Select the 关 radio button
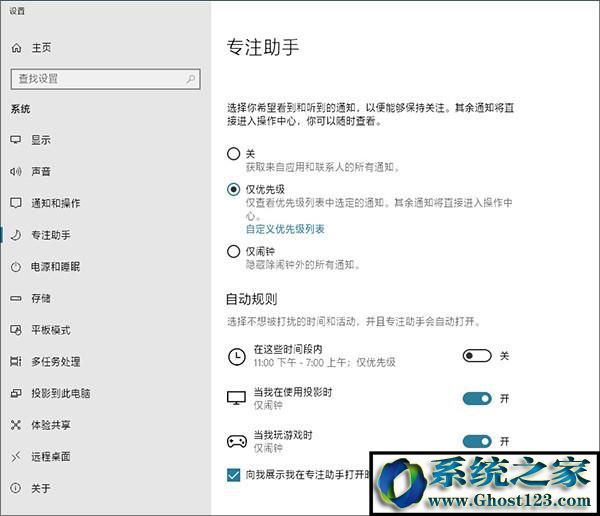This screenshot has height=516, width=600. click(233, 154)
